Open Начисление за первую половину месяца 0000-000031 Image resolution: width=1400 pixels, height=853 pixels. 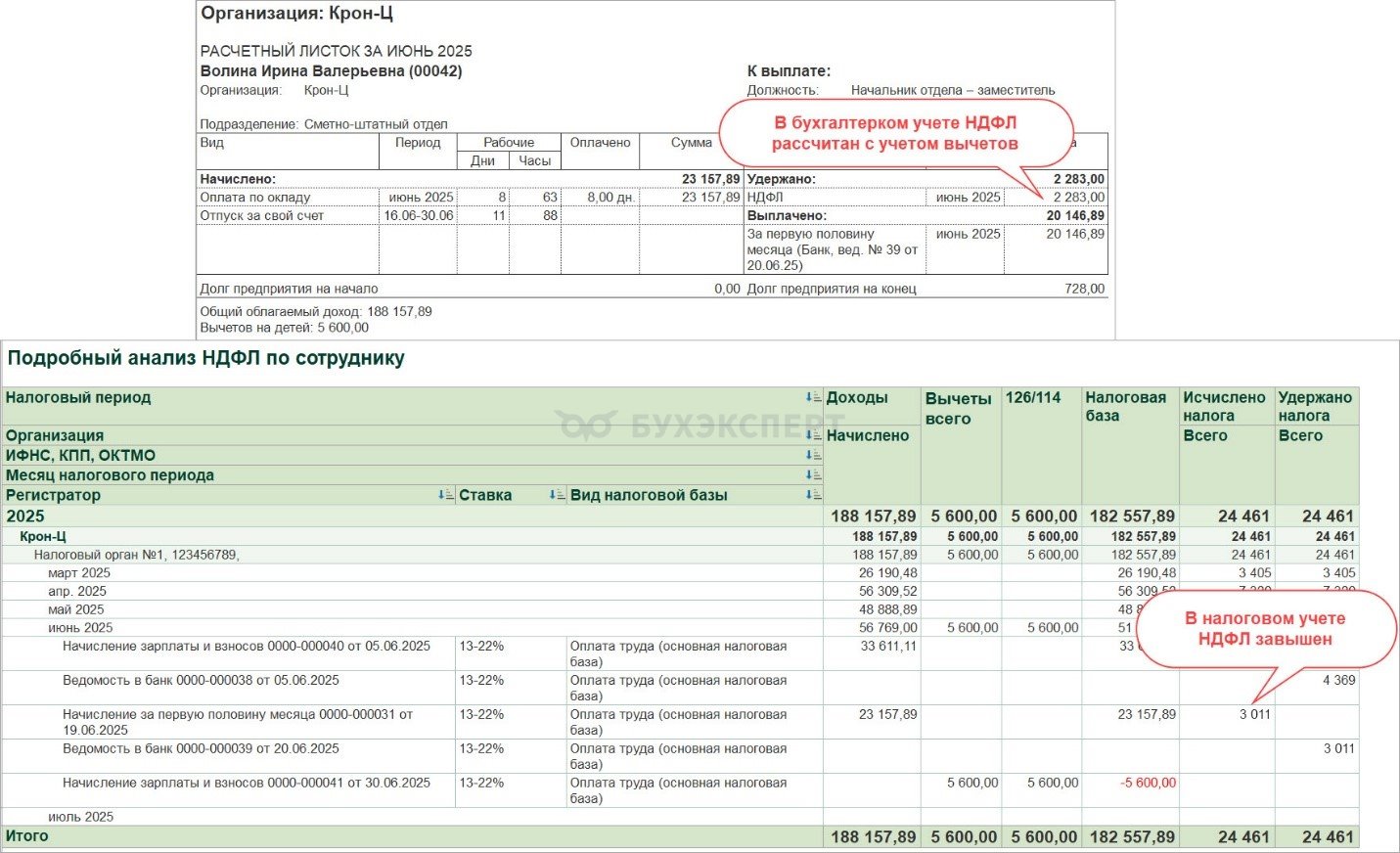pos(237,722)
